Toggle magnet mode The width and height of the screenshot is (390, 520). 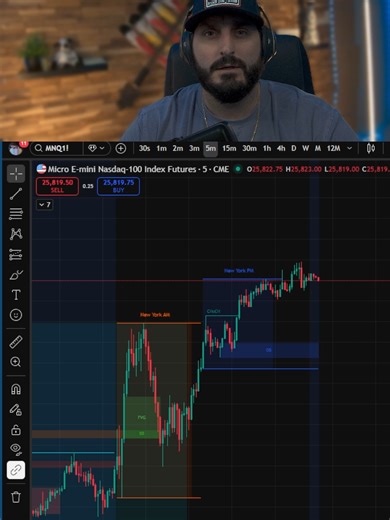click(16, 389)
